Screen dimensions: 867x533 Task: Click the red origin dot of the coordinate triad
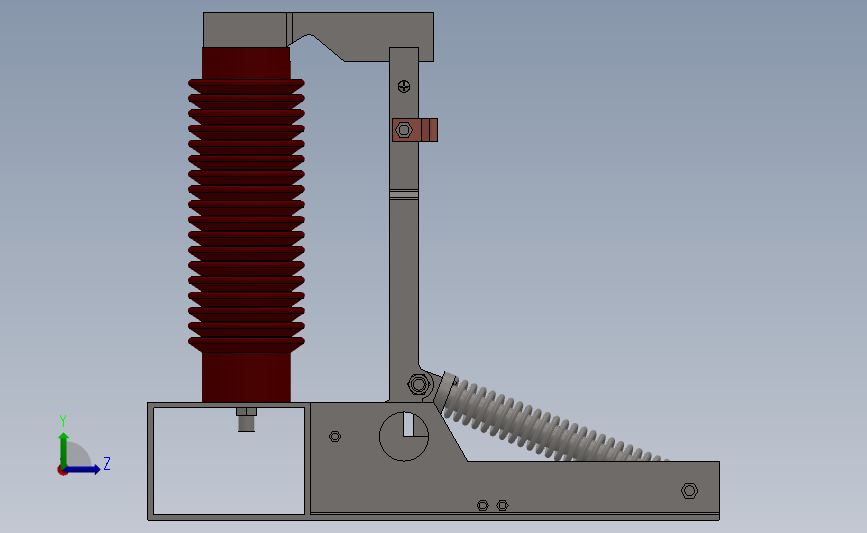point(62,471)
